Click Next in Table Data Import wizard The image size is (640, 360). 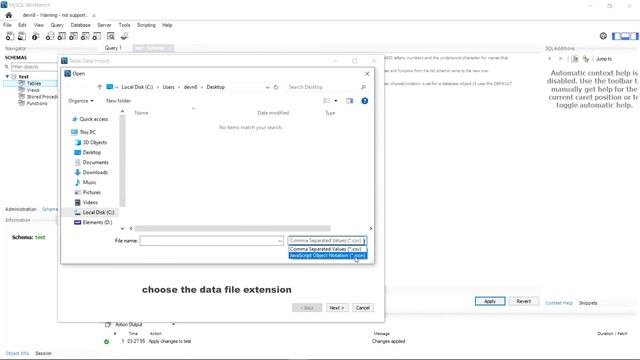pyautogui.click(x=337, y=308)
